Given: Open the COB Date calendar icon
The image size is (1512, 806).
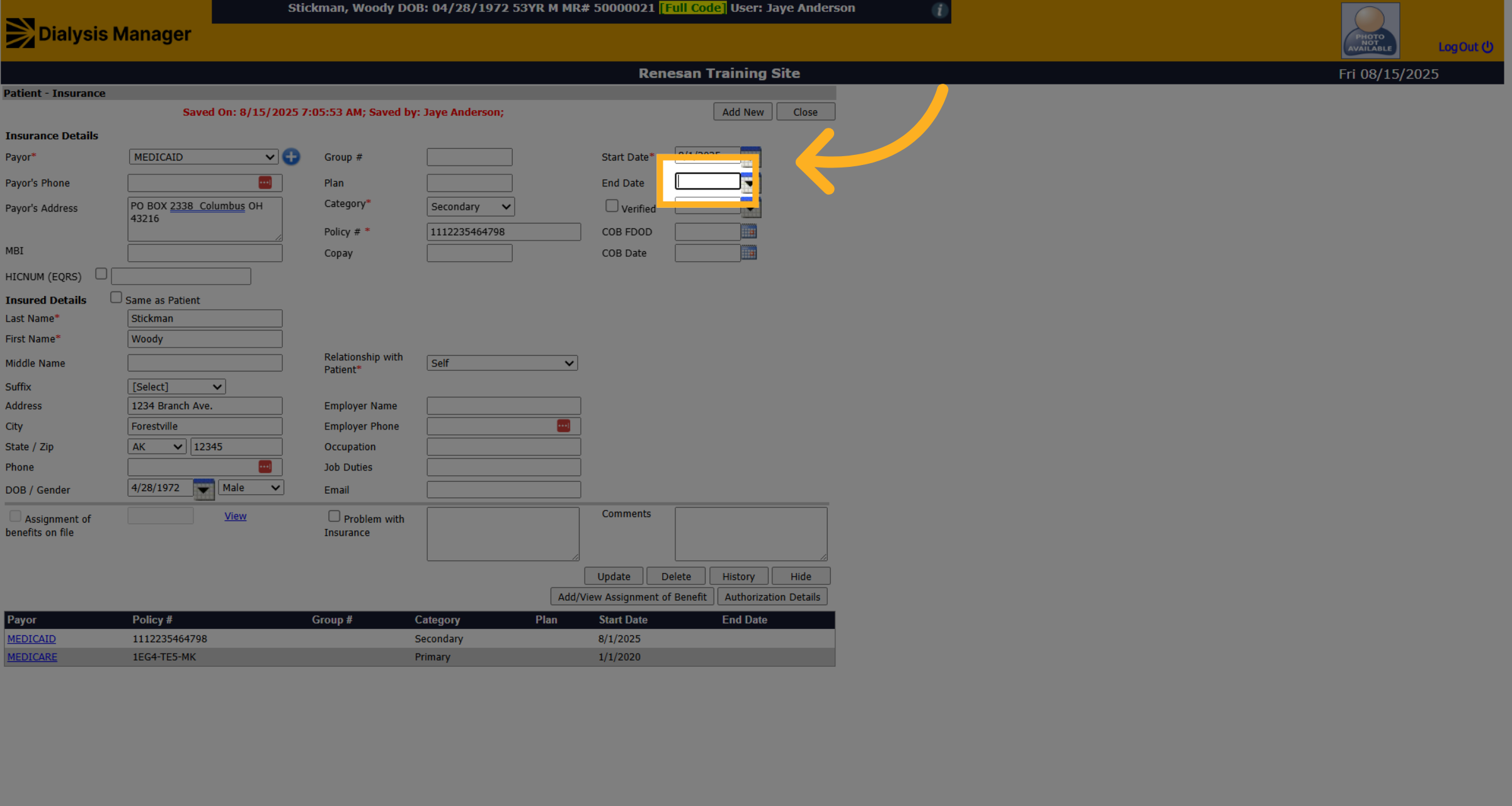Looking at the screenshot, I should pyautogui.click(x=748, y=253).
